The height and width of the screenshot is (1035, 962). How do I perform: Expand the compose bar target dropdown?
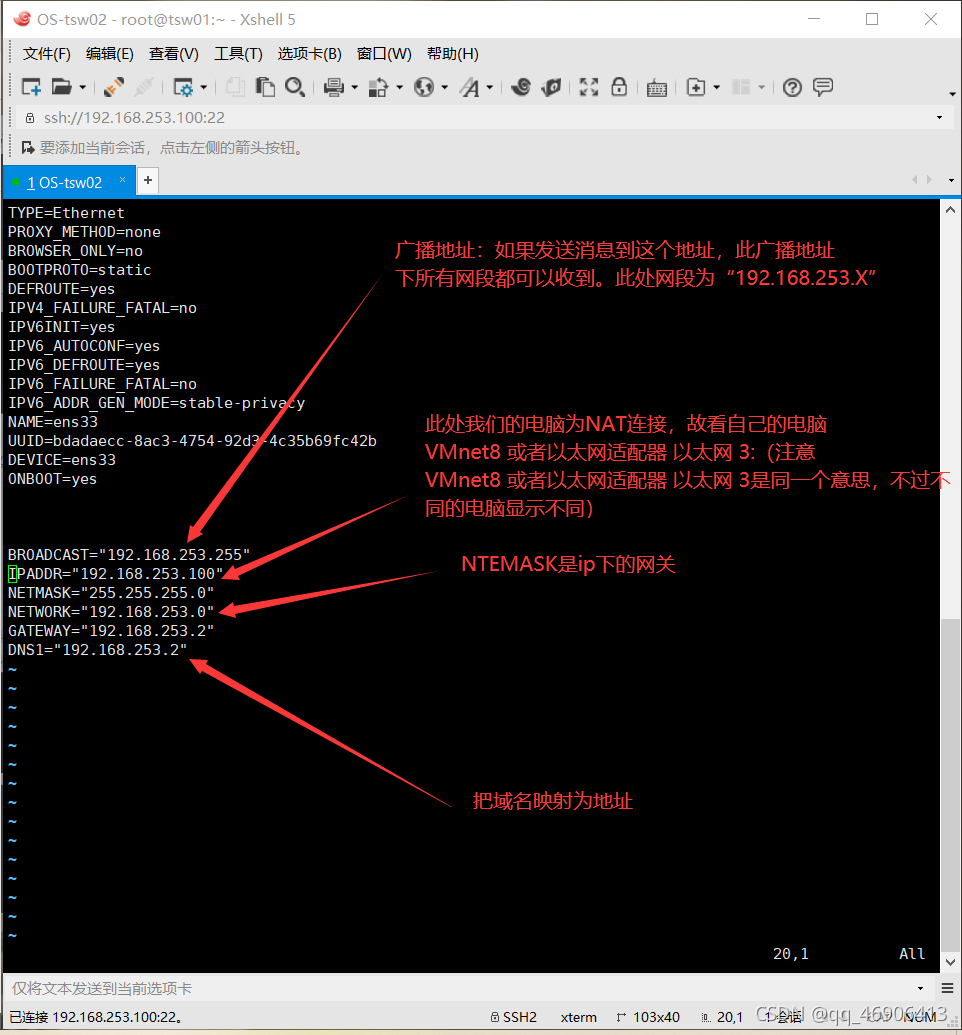pos(920,988)
